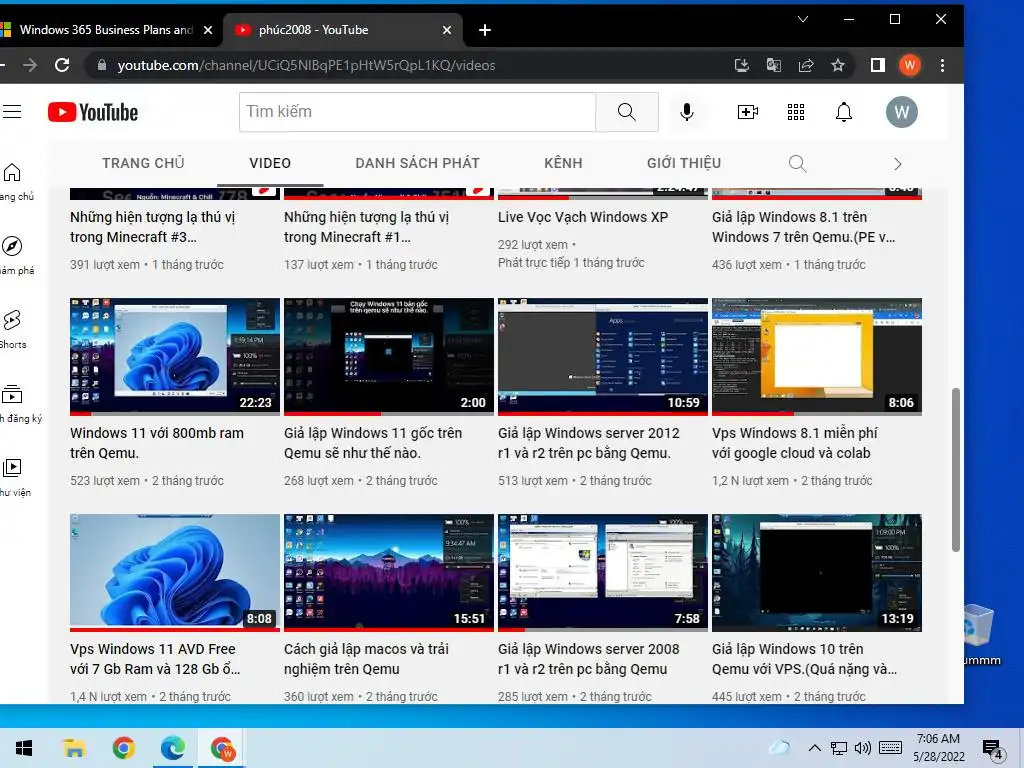Click the address bar URL
The image size is (1024, 768).
point(306,65)
